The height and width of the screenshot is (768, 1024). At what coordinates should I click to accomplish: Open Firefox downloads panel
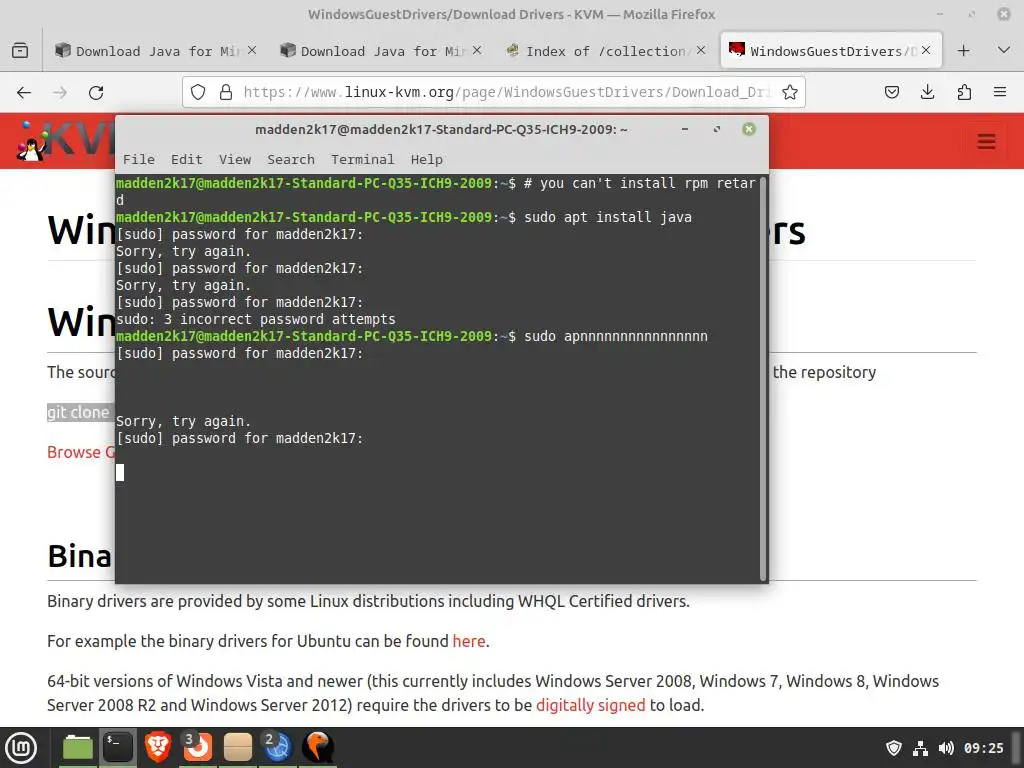point(927,92)
